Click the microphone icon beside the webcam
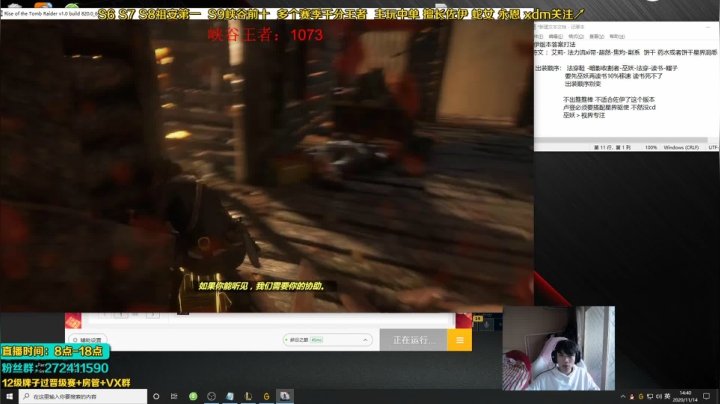 coord(486,325)
